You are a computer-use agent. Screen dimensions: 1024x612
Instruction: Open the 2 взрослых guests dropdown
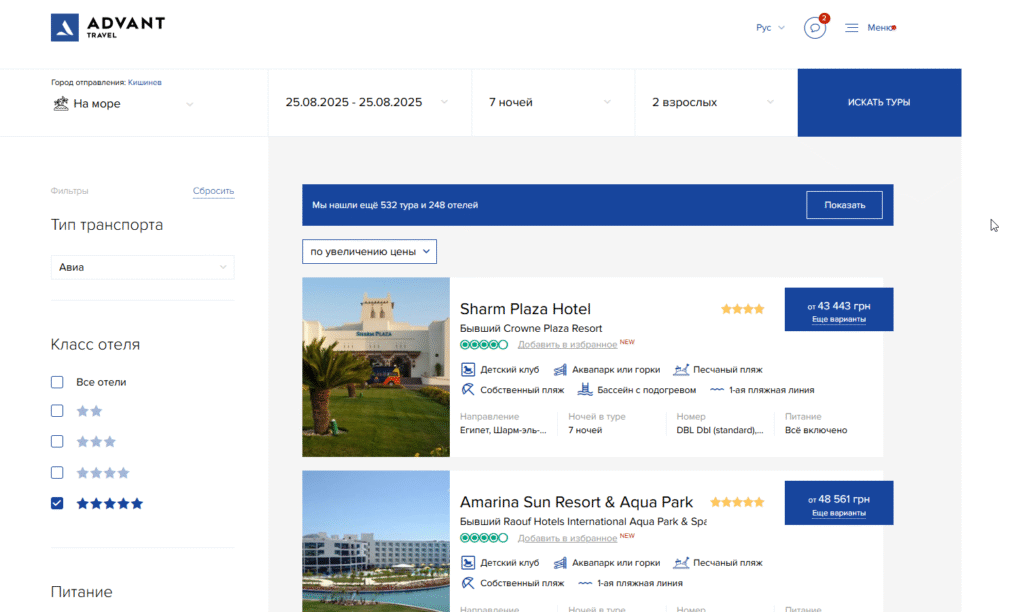pyautogui.click(x=716, y=103)
